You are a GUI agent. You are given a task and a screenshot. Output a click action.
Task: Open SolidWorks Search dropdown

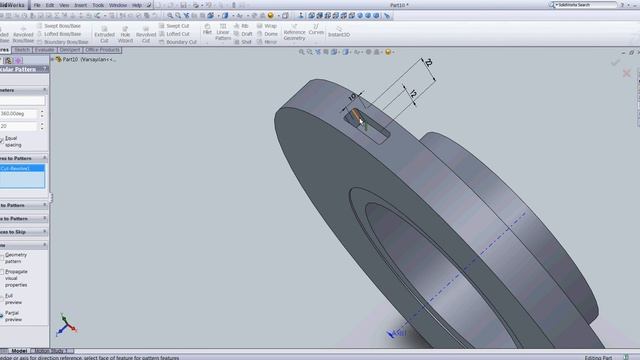click(x=557, y=5)
